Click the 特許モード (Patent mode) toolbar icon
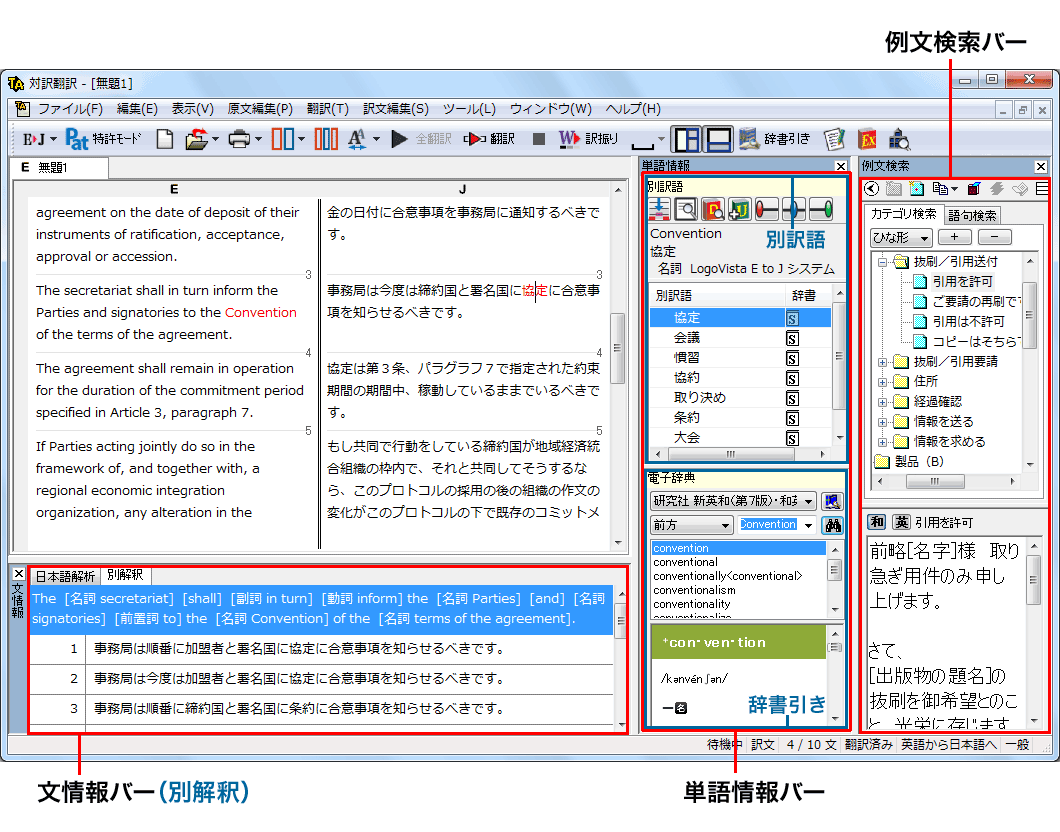Viewport: 1060px width, 832px height. tap(103, 139)
